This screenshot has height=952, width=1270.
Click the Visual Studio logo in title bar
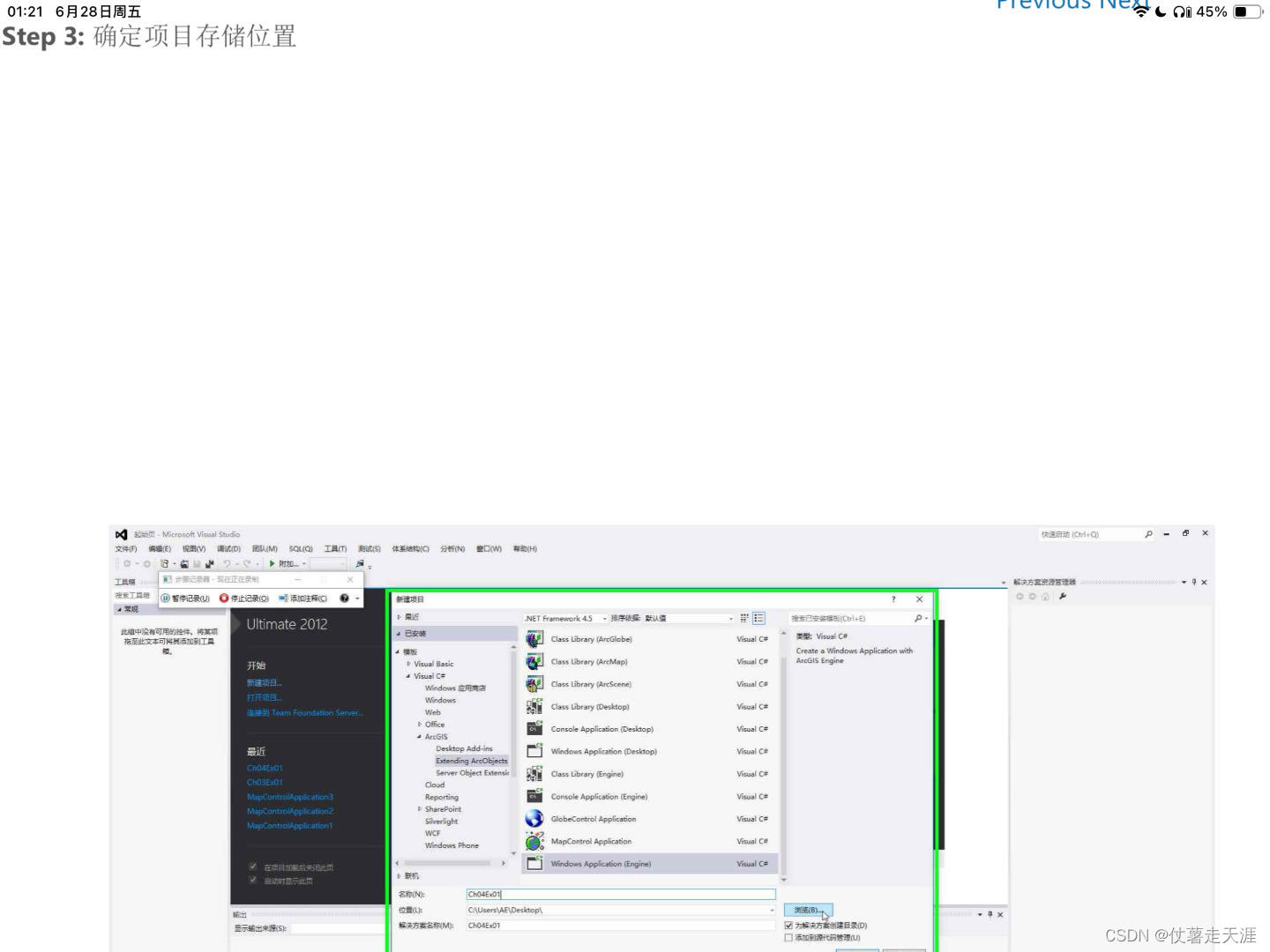pyautogui.click(x=122, y=534)
